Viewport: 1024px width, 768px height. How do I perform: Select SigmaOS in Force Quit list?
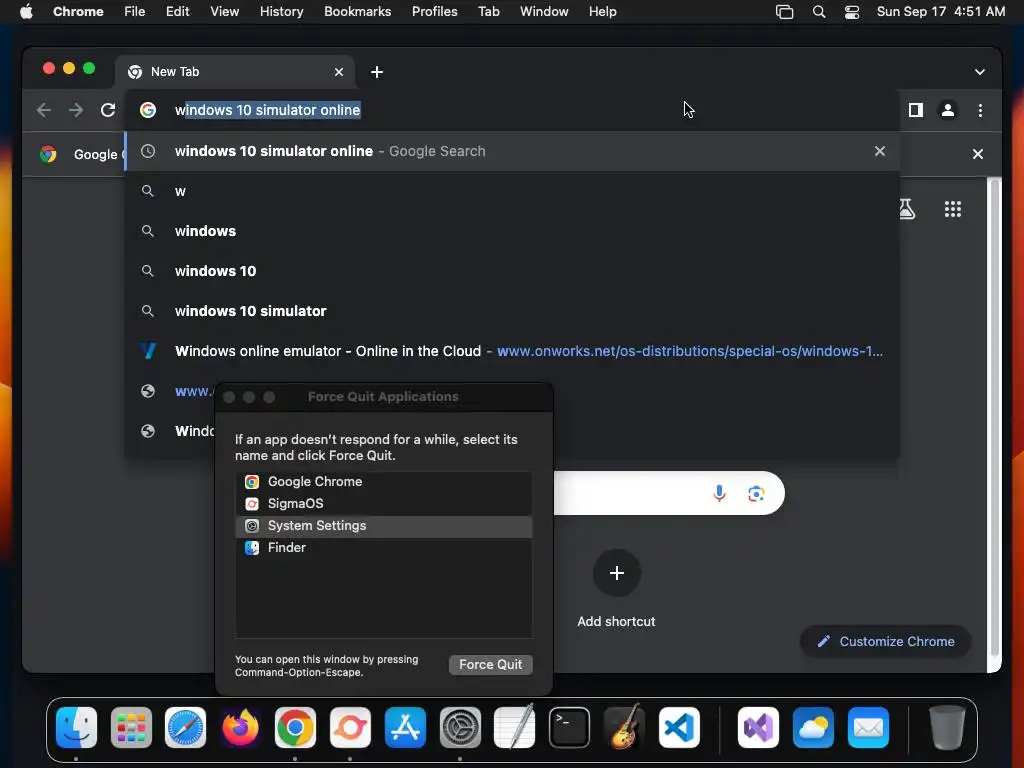point(383,504)
